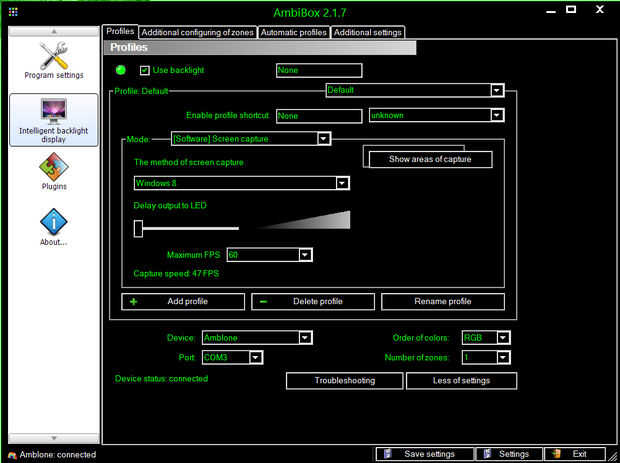The height and width of the screenshot is (463, 620).
Task: Click the green backlight status indicator
Action: 121,70
